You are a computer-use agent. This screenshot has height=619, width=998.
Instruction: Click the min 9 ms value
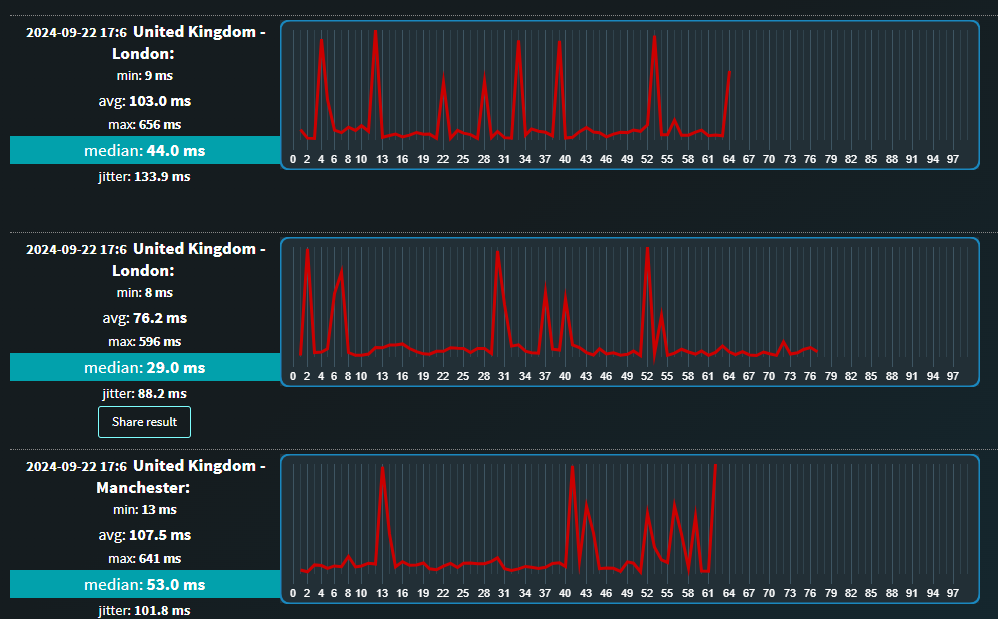[x=145, y=76]
